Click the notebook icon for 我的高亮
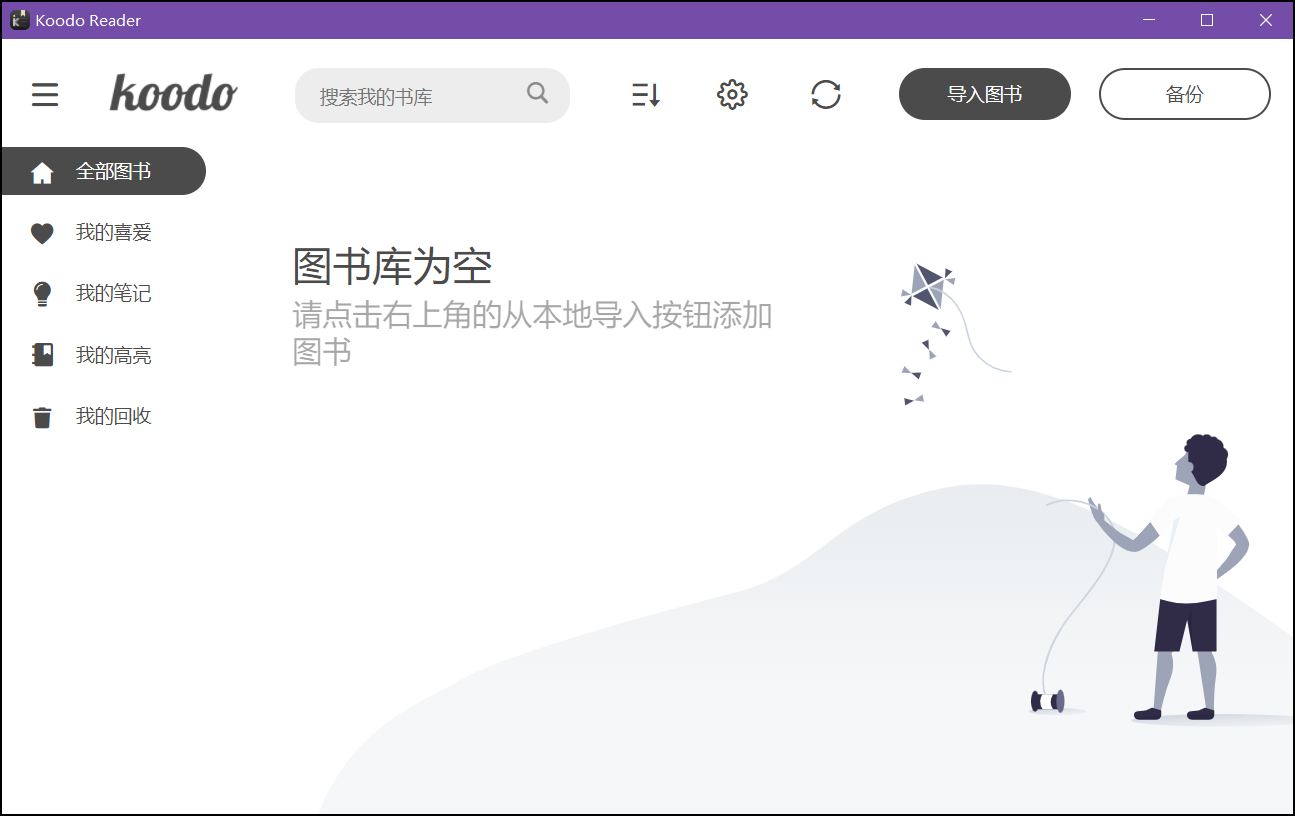This screenshot has width=1295, height=816. click(42, 355)
